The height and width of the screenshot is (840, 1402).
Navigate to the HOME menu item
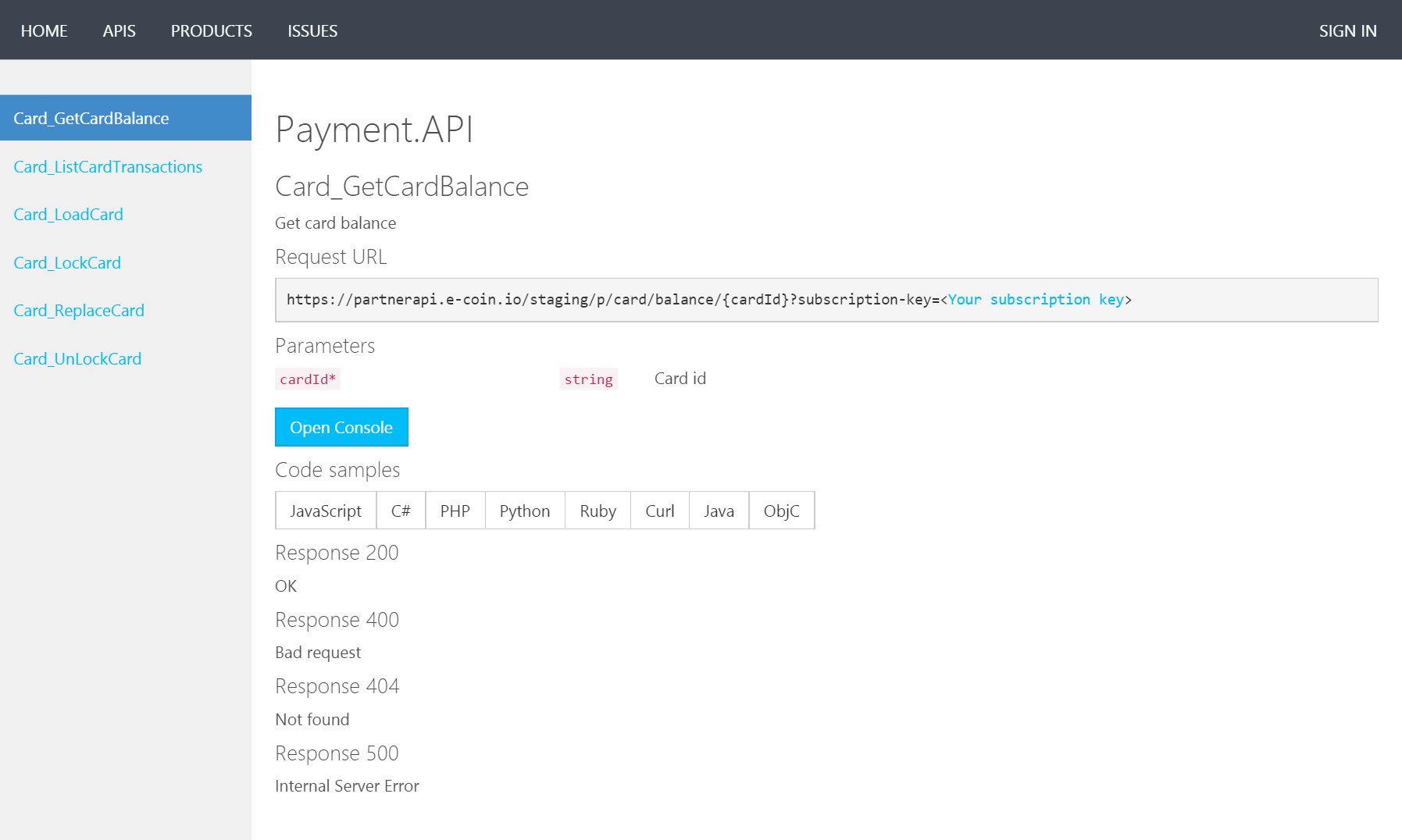point(44,30)
